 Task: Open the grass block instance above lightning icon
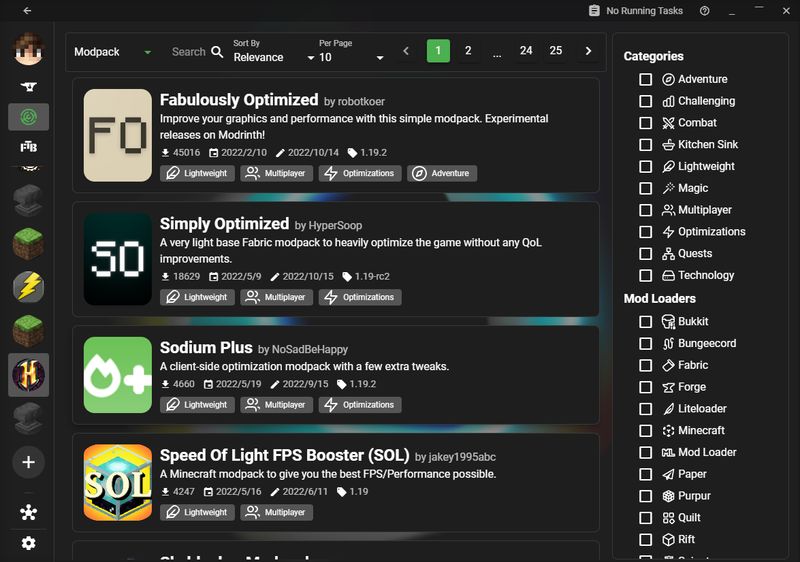pyautogui.click(x=29, y=243)
